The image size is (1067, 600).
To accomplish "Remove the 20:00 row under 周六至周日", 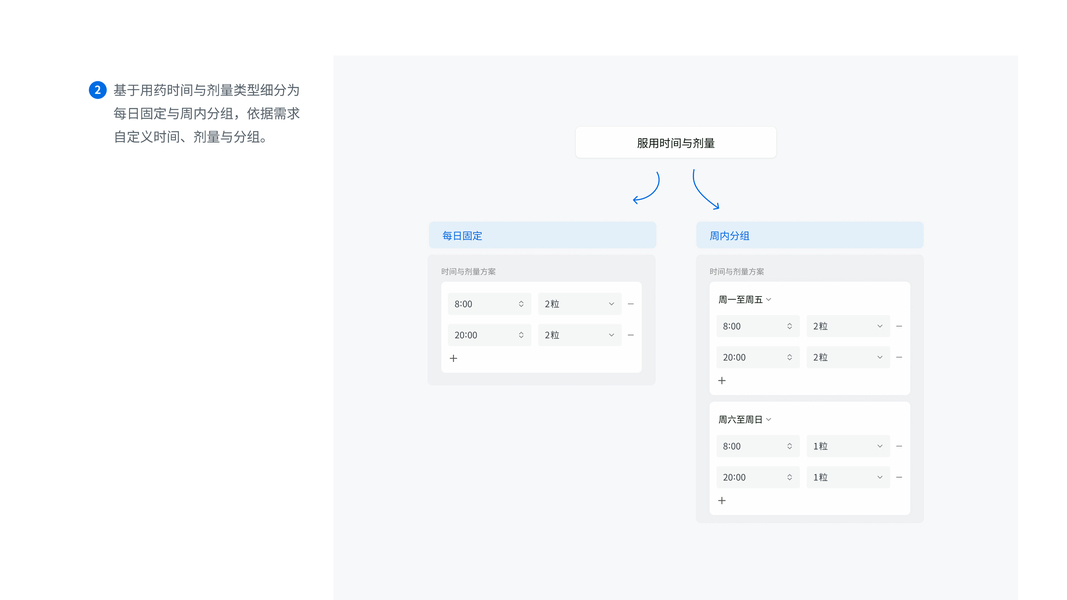I will click(899, 478).
